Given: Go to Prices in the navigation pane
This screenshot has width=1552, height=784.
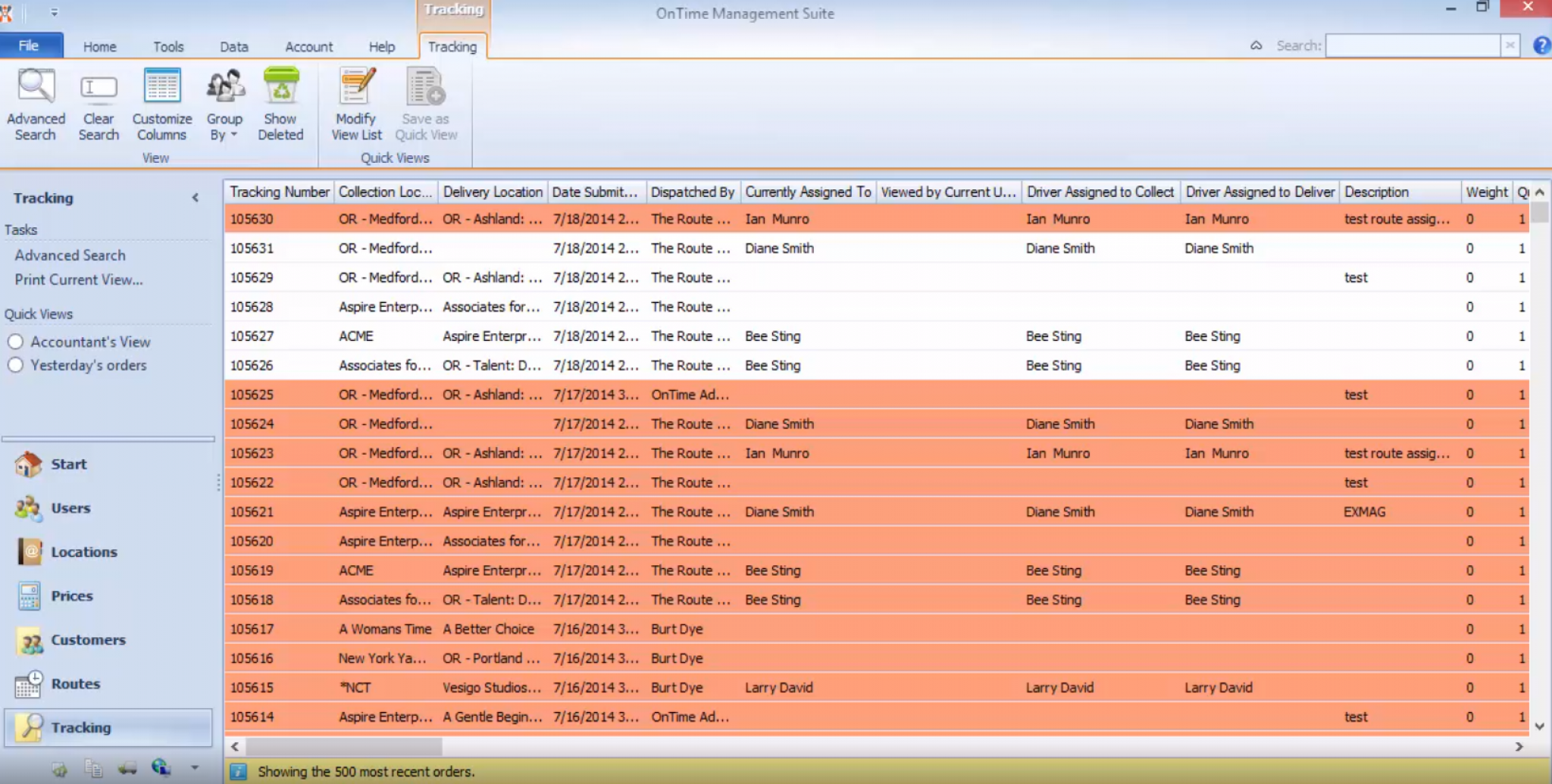Looking at the screenshot, I should pyautogui.click(x=71, y=596).
